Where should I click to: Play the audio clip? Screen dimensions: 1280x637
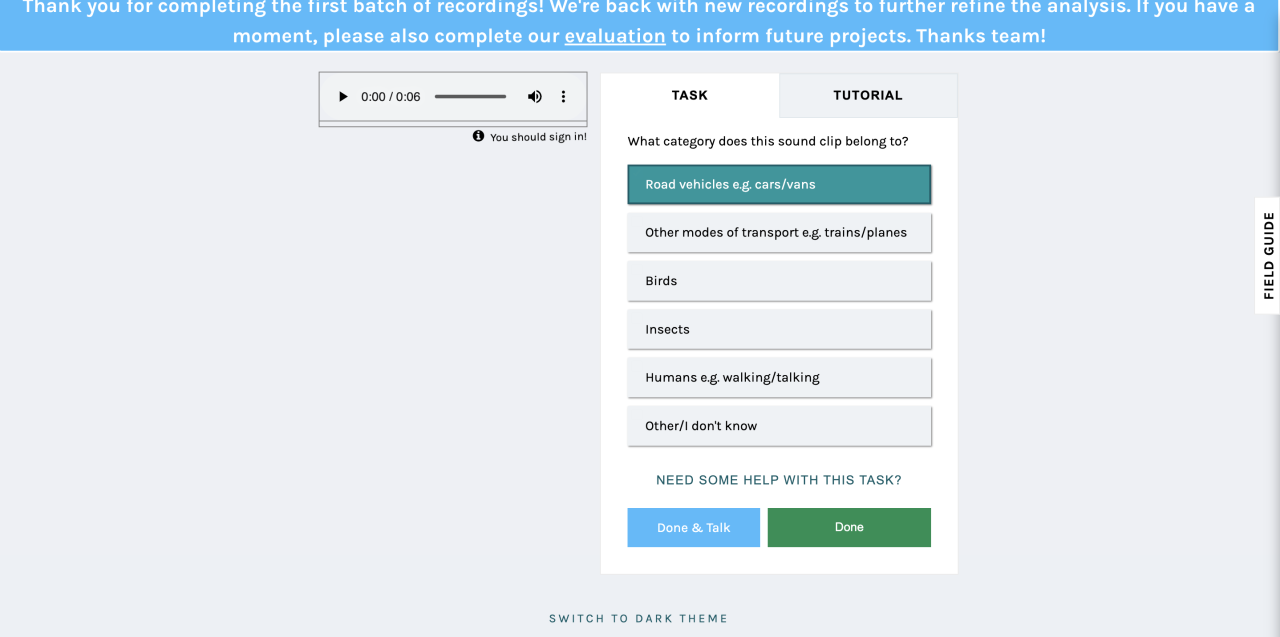(x=343, y=97)
